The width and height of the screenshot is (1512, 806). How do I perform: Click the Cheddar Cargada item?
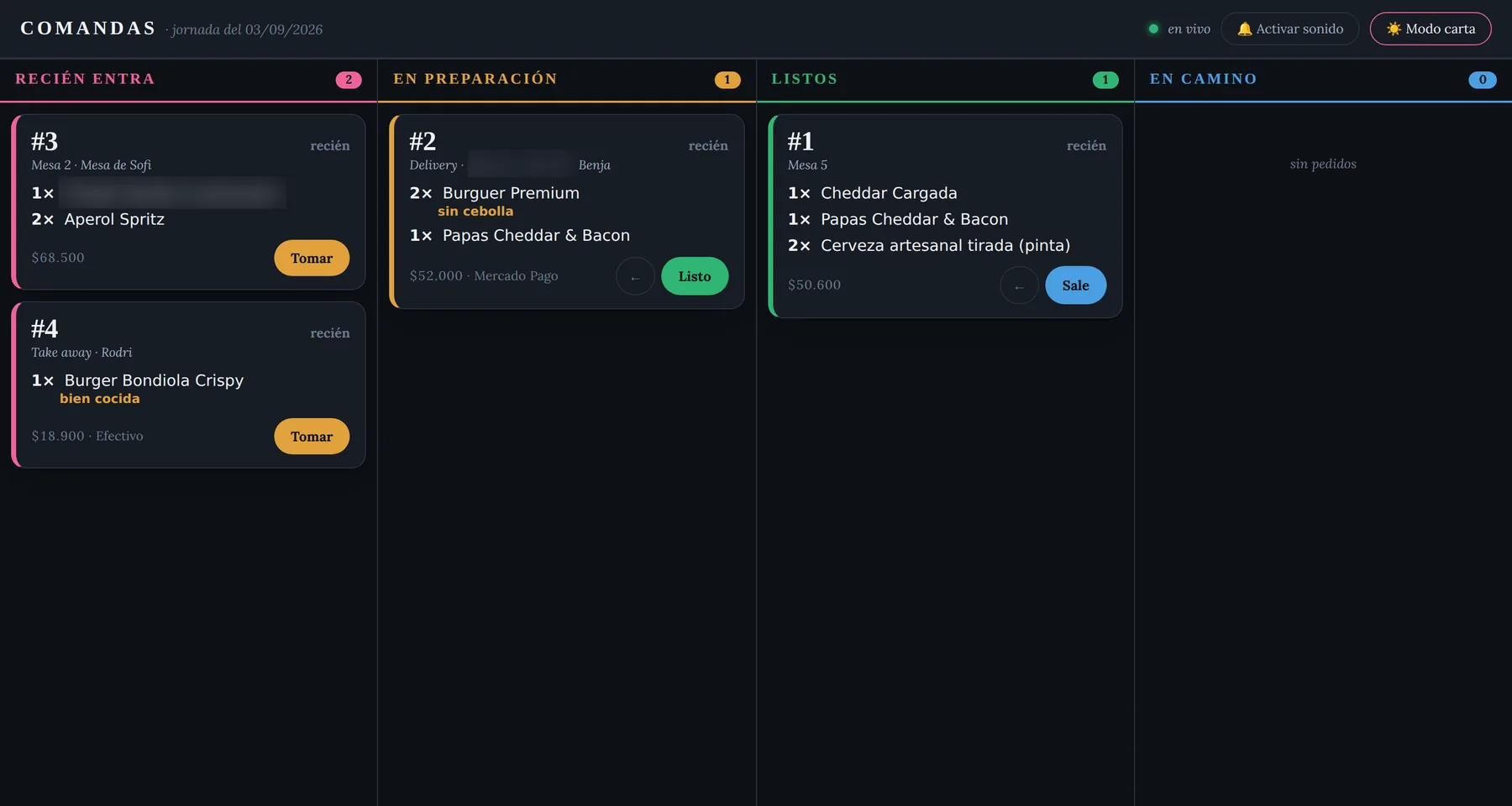coord(873,193)
